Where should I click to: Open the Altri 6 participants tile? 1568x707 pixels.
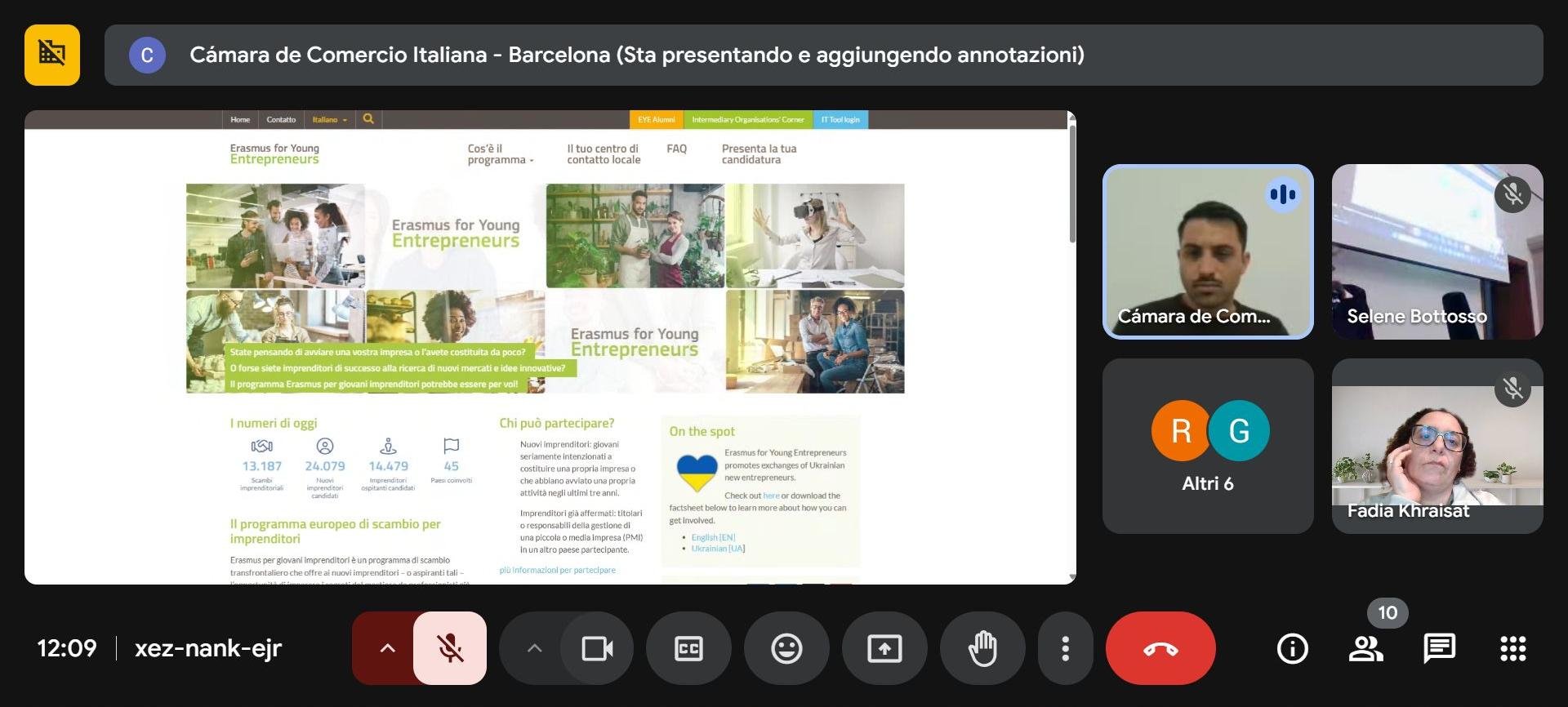click(1208, 446)
